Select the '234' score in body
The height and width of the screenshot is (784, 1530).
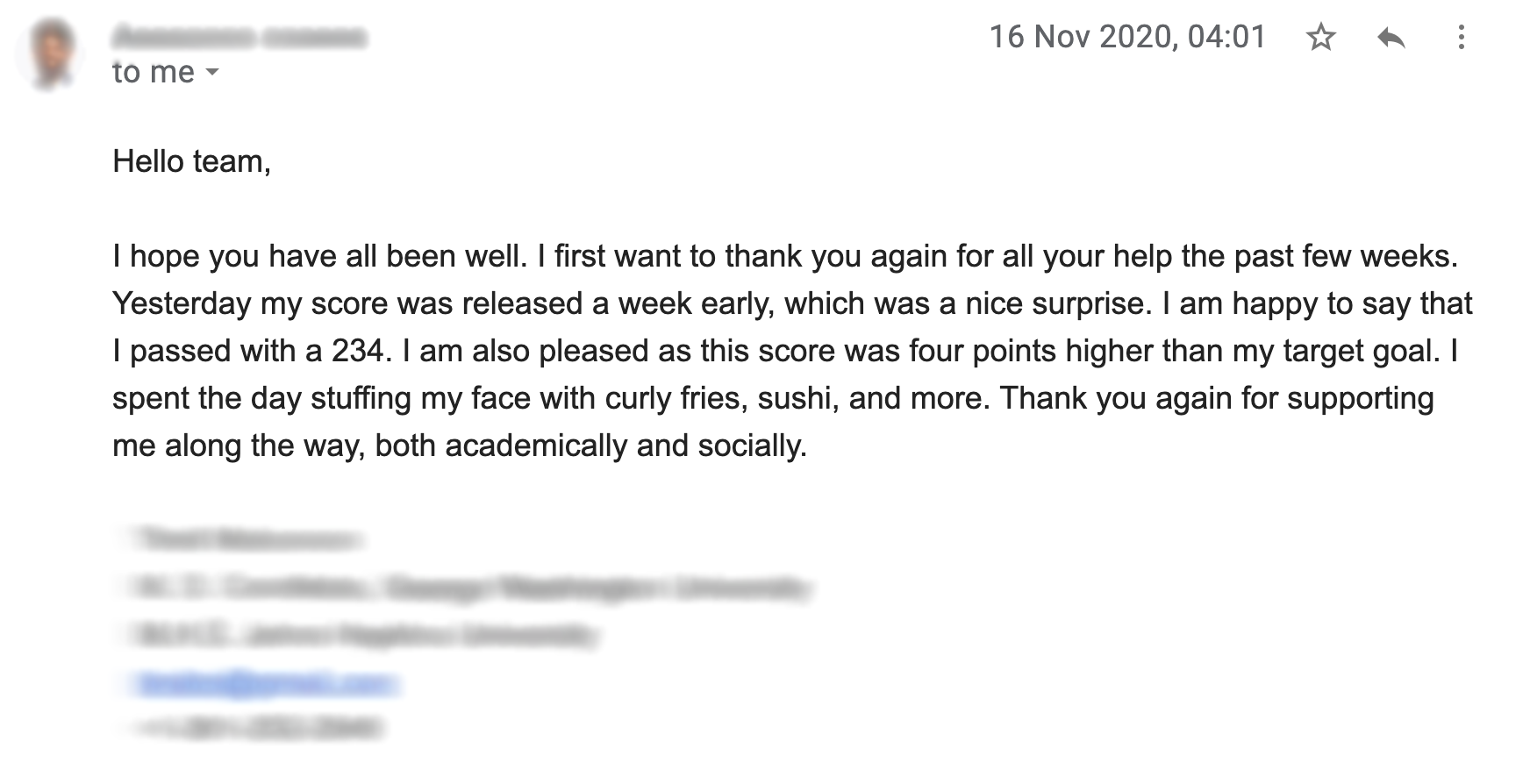pos(357,351)
